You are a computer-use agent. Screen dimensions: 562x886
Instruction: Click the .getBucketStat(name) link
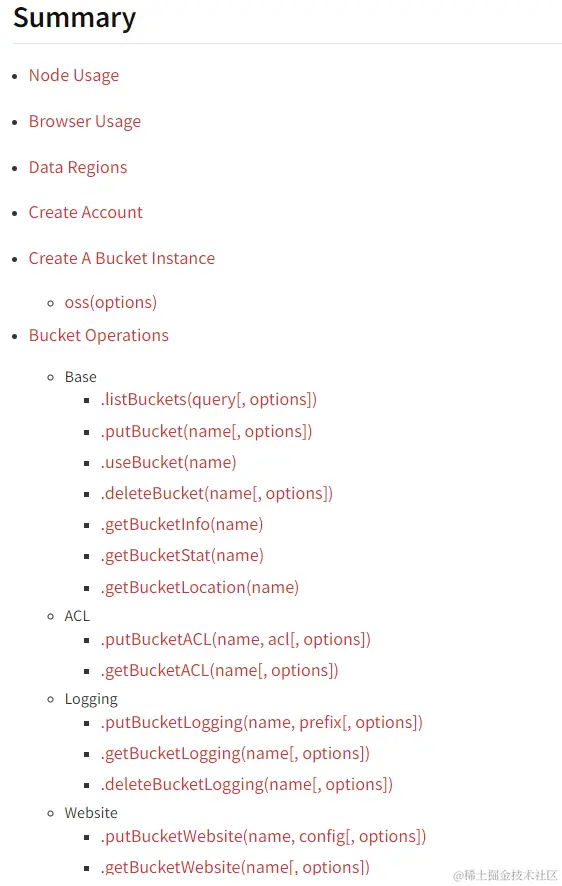(182, 556)
